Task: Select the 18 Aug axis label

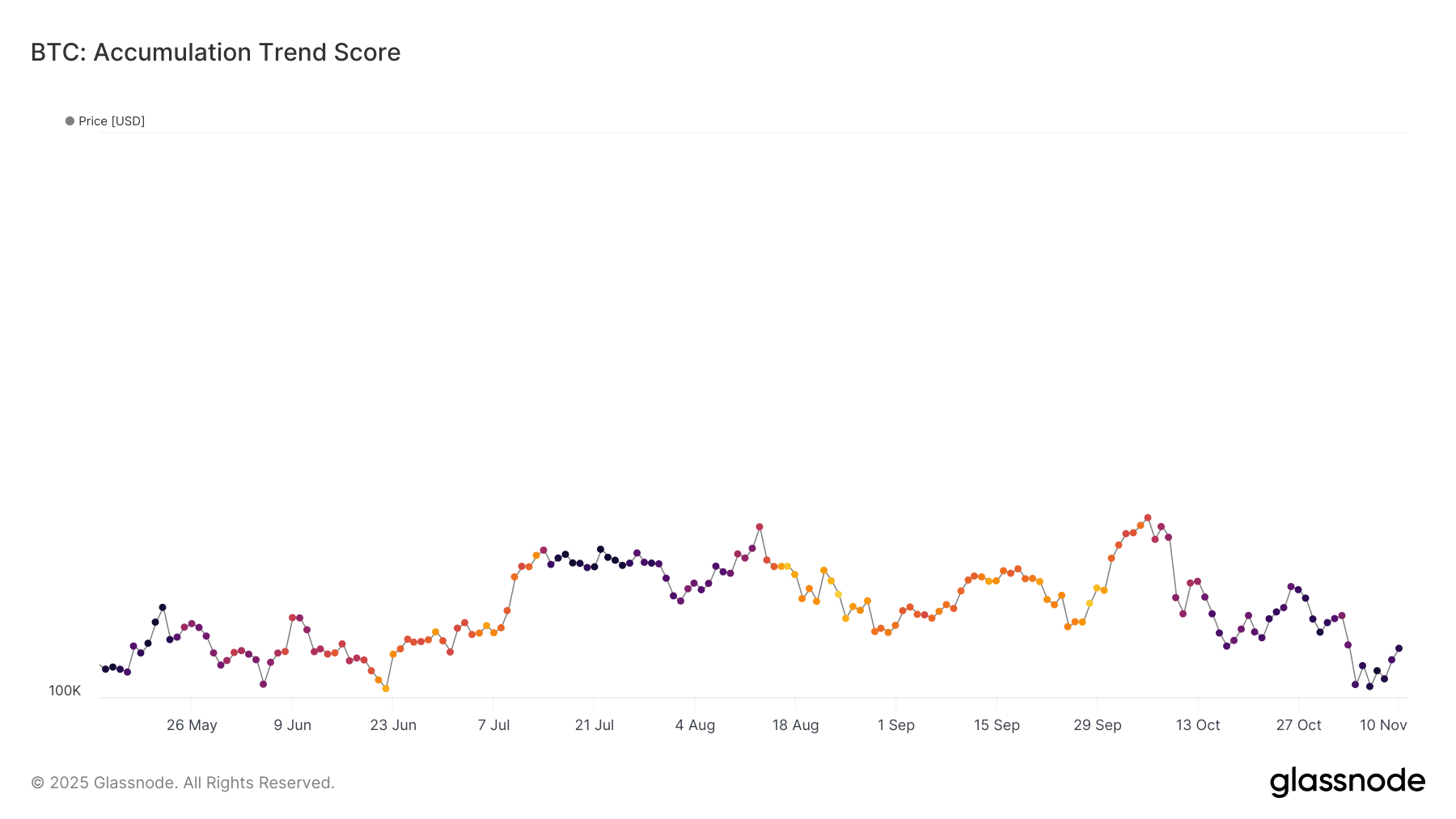Action: [x=795, y=725]
